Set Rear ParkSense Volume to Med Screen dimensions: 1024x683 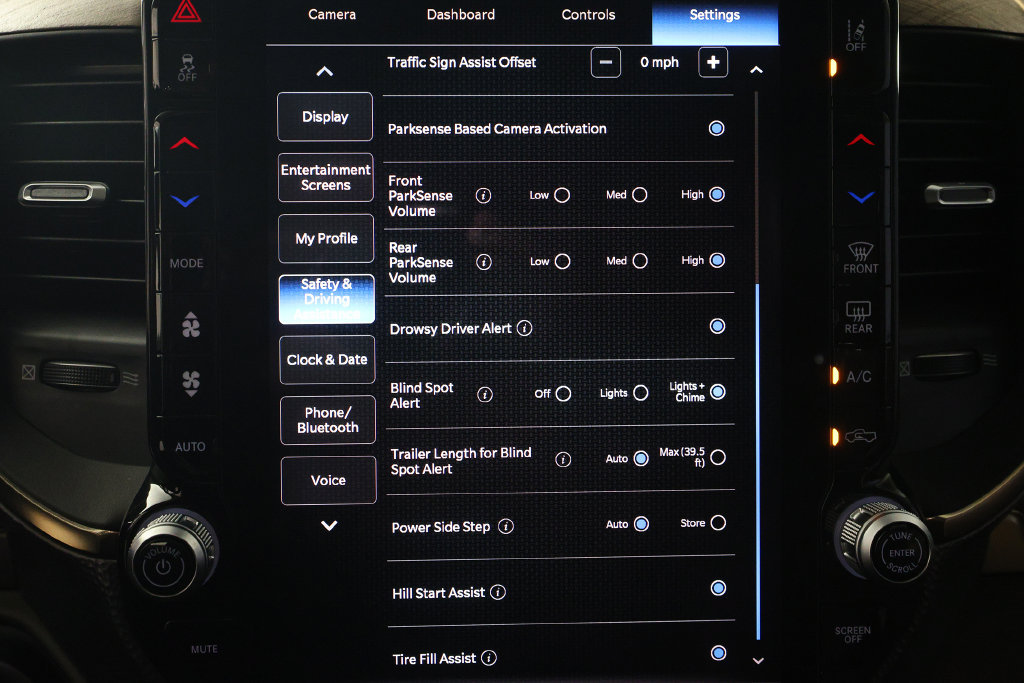pos(640,261)
